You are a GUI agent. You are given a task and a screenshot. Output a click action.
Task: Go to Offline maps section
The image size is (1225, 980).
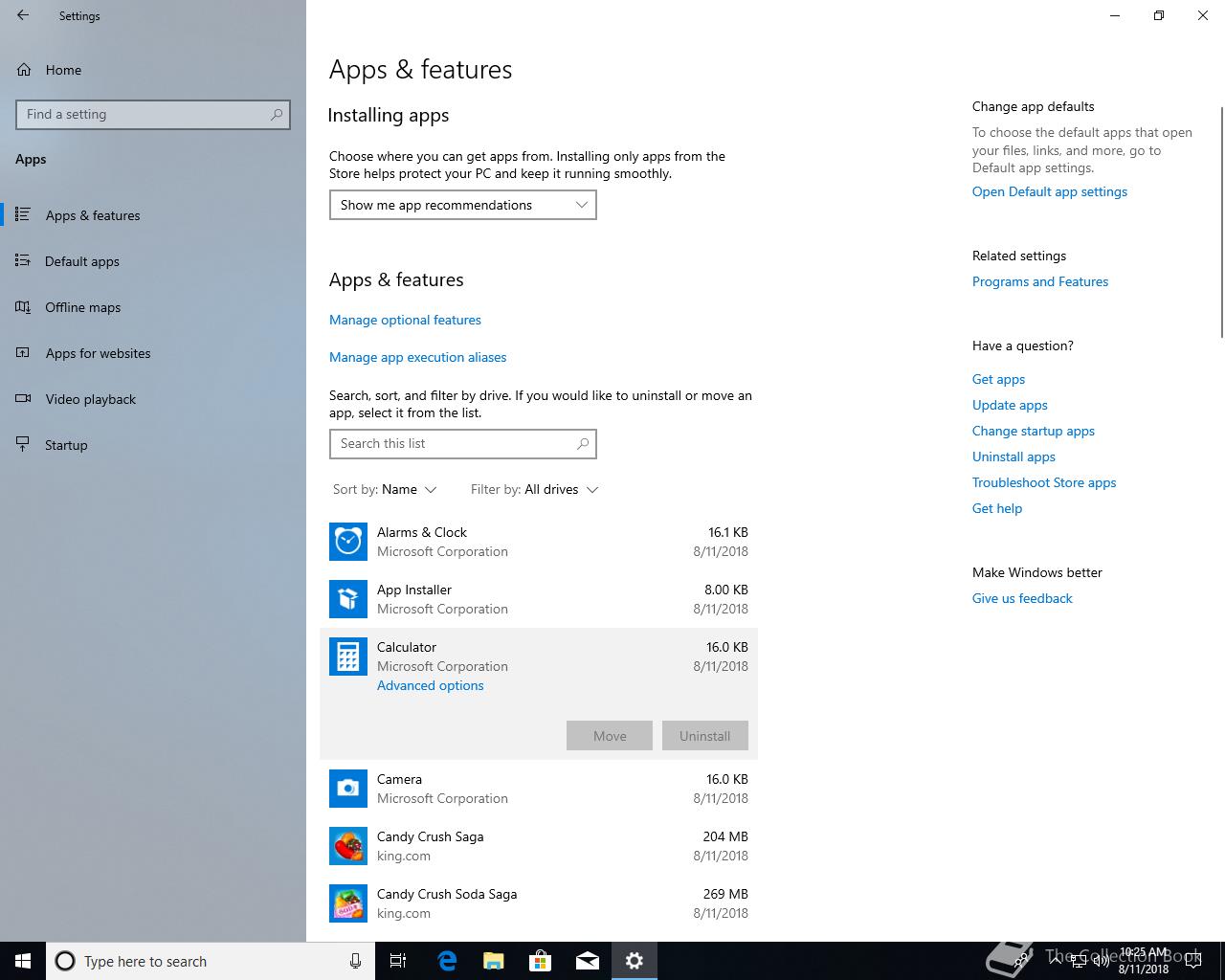click(83, 307)
